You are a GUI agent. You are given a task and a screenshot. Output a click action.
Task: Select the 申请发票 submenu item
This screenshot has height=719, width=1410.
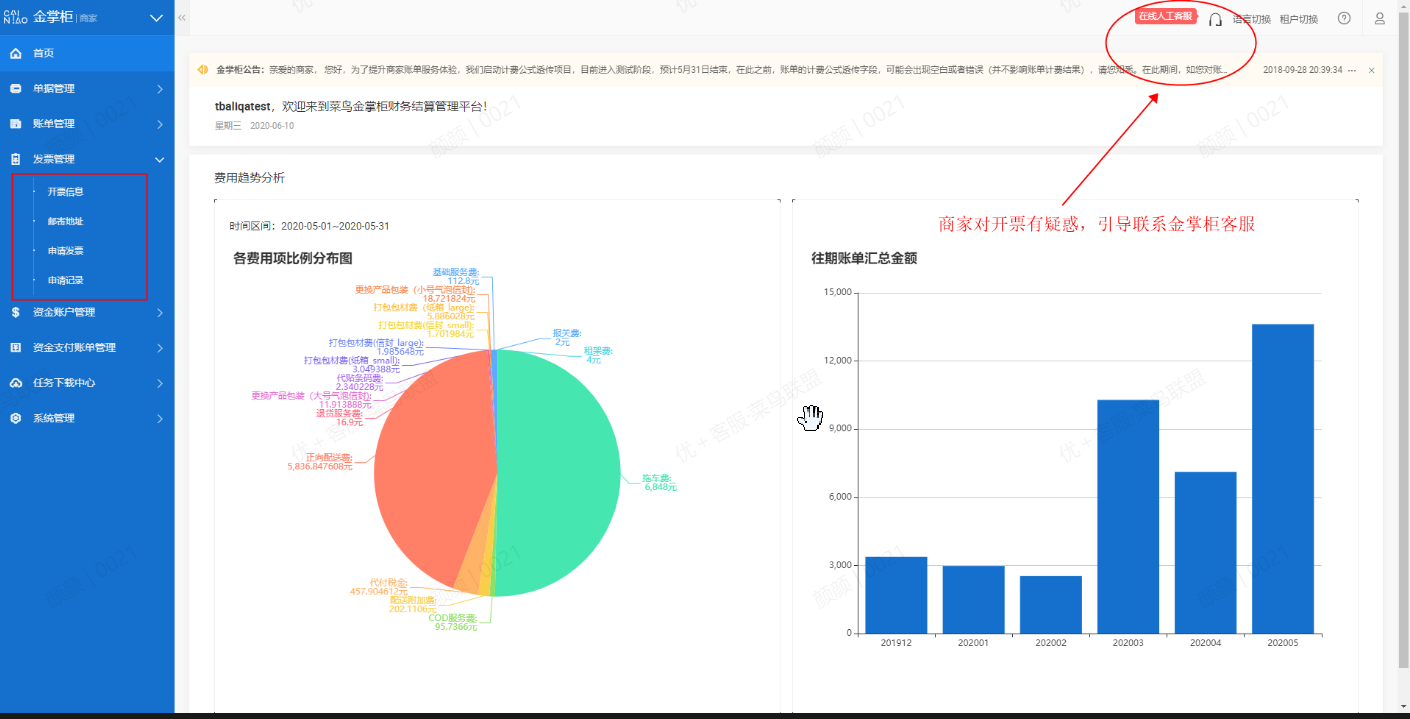66,251
